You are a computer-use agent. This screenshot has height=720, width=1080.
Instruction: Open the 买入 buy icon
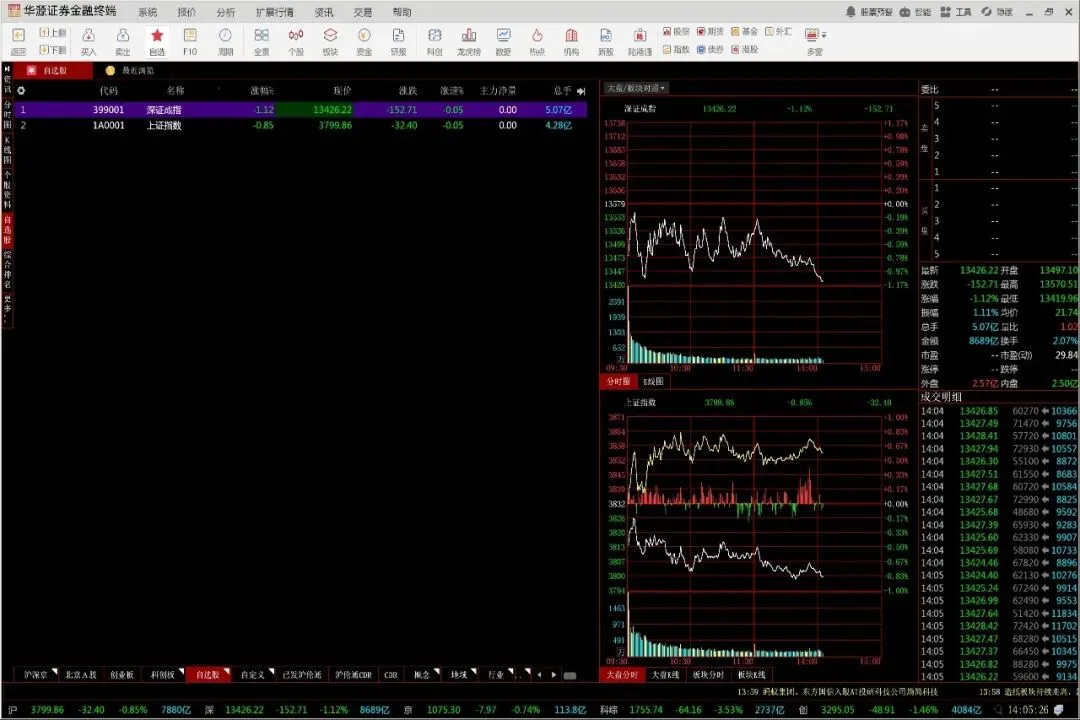(x=88, y=41)
